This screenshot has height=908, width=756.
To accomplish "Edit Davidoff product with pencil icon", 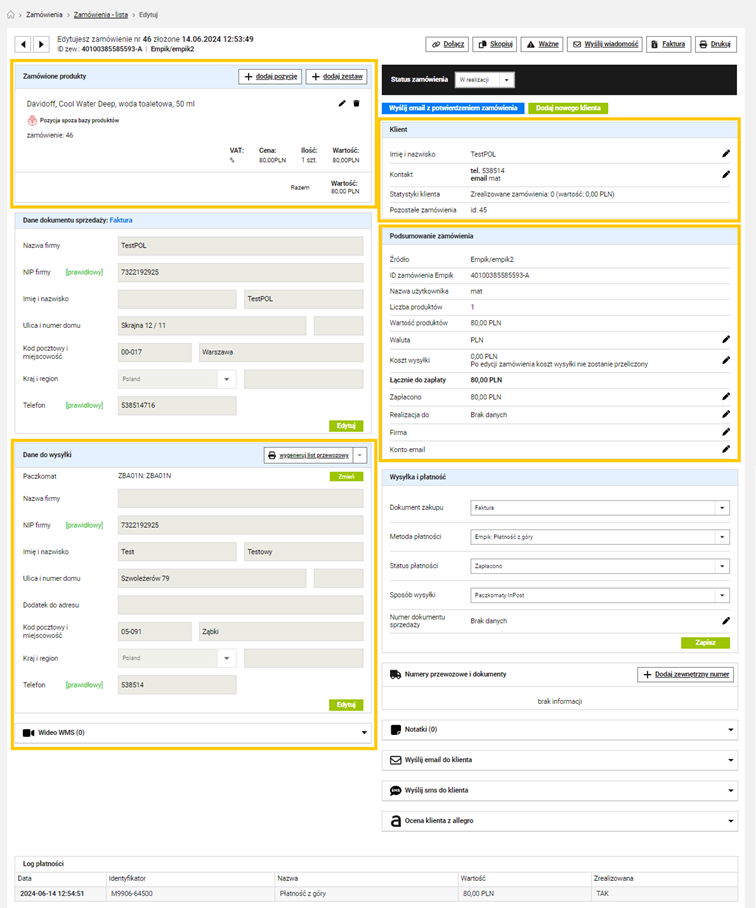I will tap(342, 103).
